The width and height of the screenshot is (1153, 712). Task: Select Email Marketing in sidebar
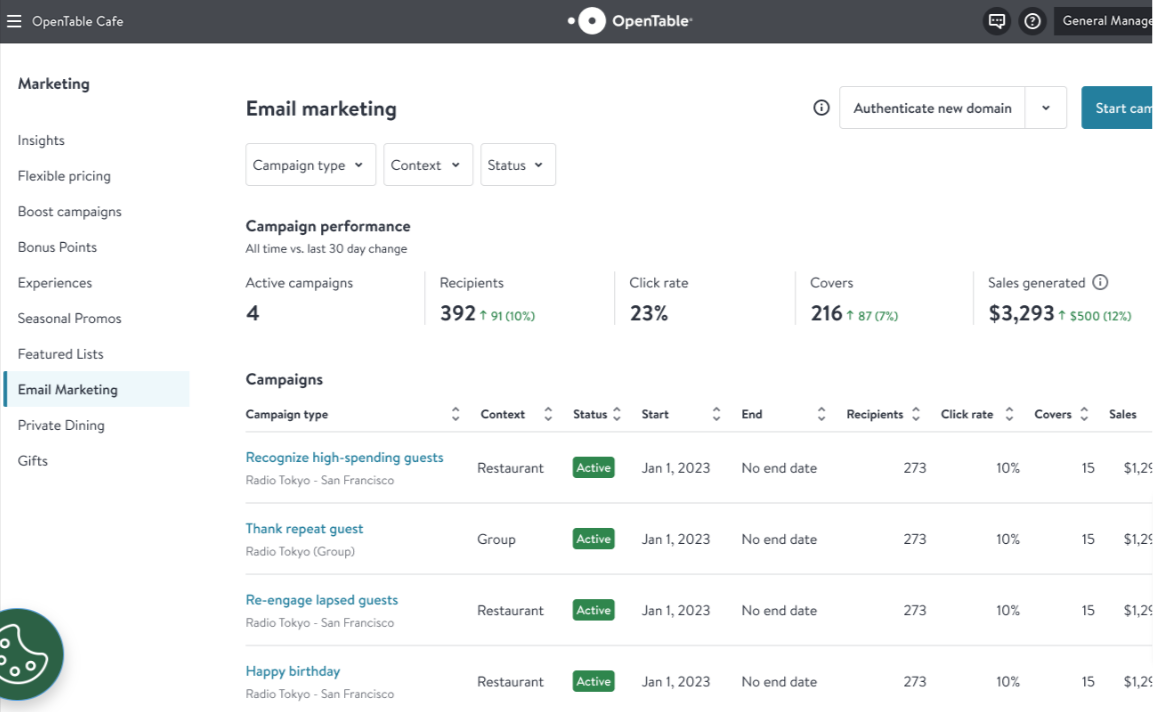[x=96, y=389]
